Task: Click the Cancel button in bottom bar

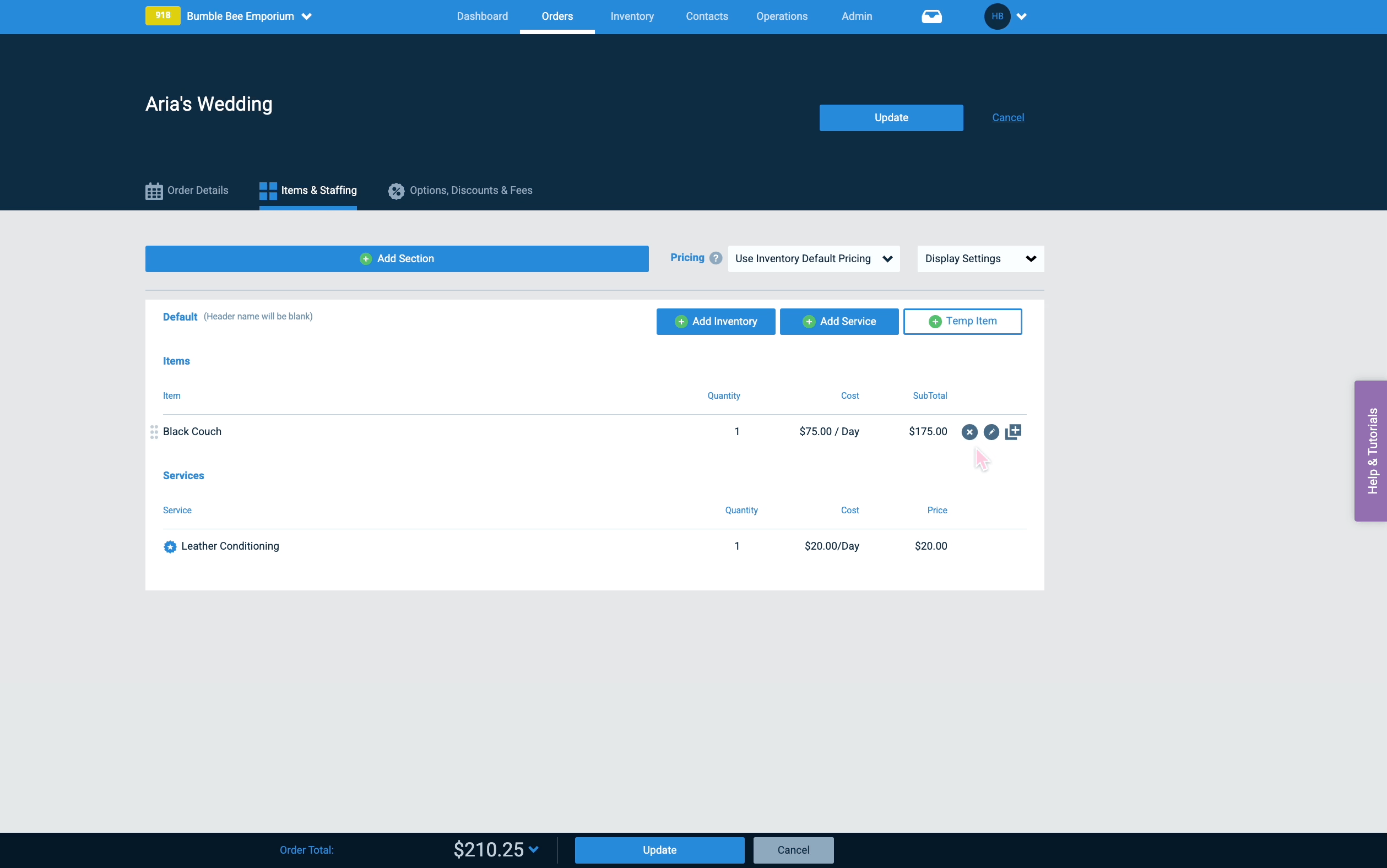Action: point(793,850)
